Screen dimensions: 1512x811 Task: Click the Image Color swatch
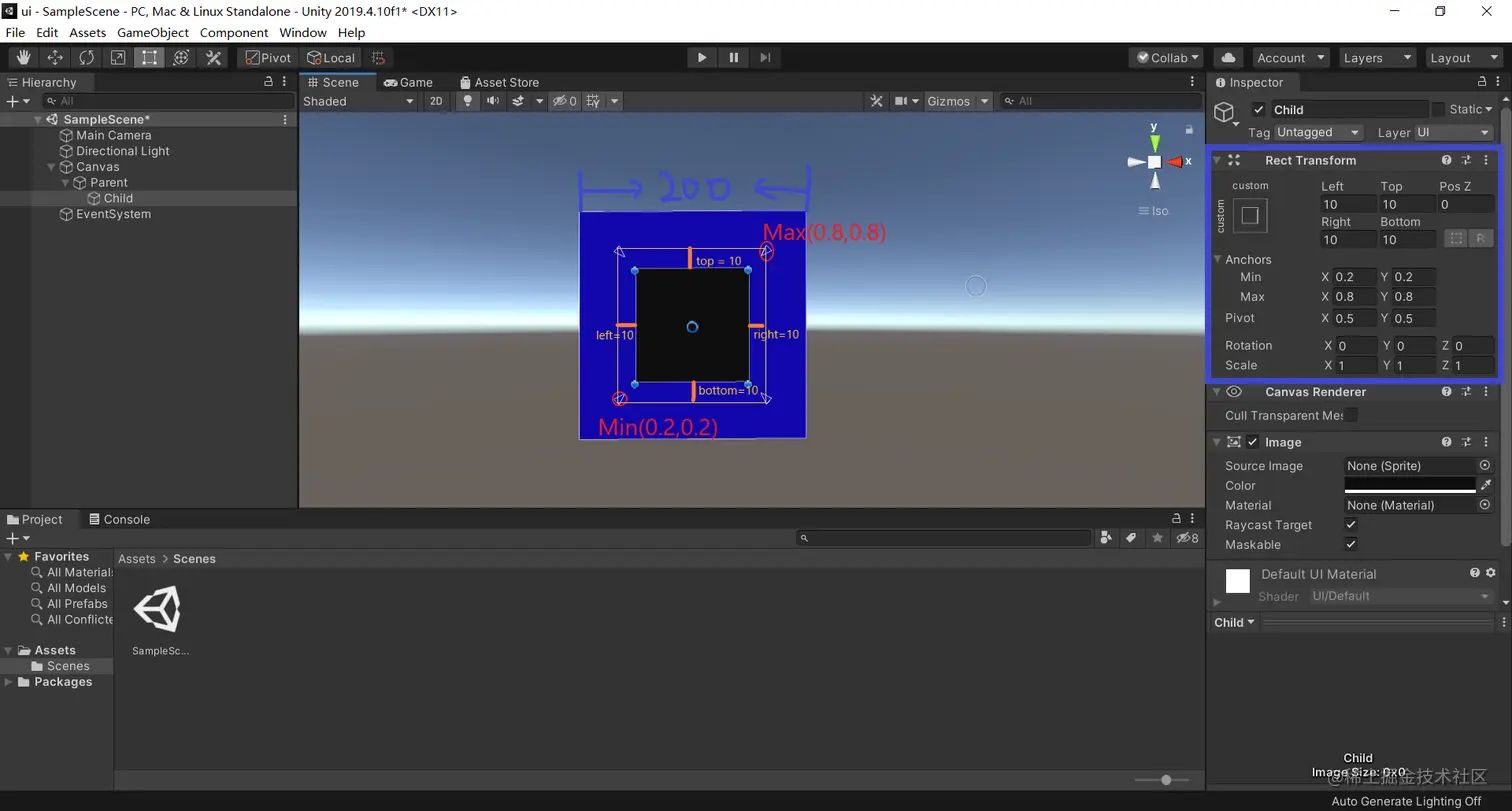1410,485
